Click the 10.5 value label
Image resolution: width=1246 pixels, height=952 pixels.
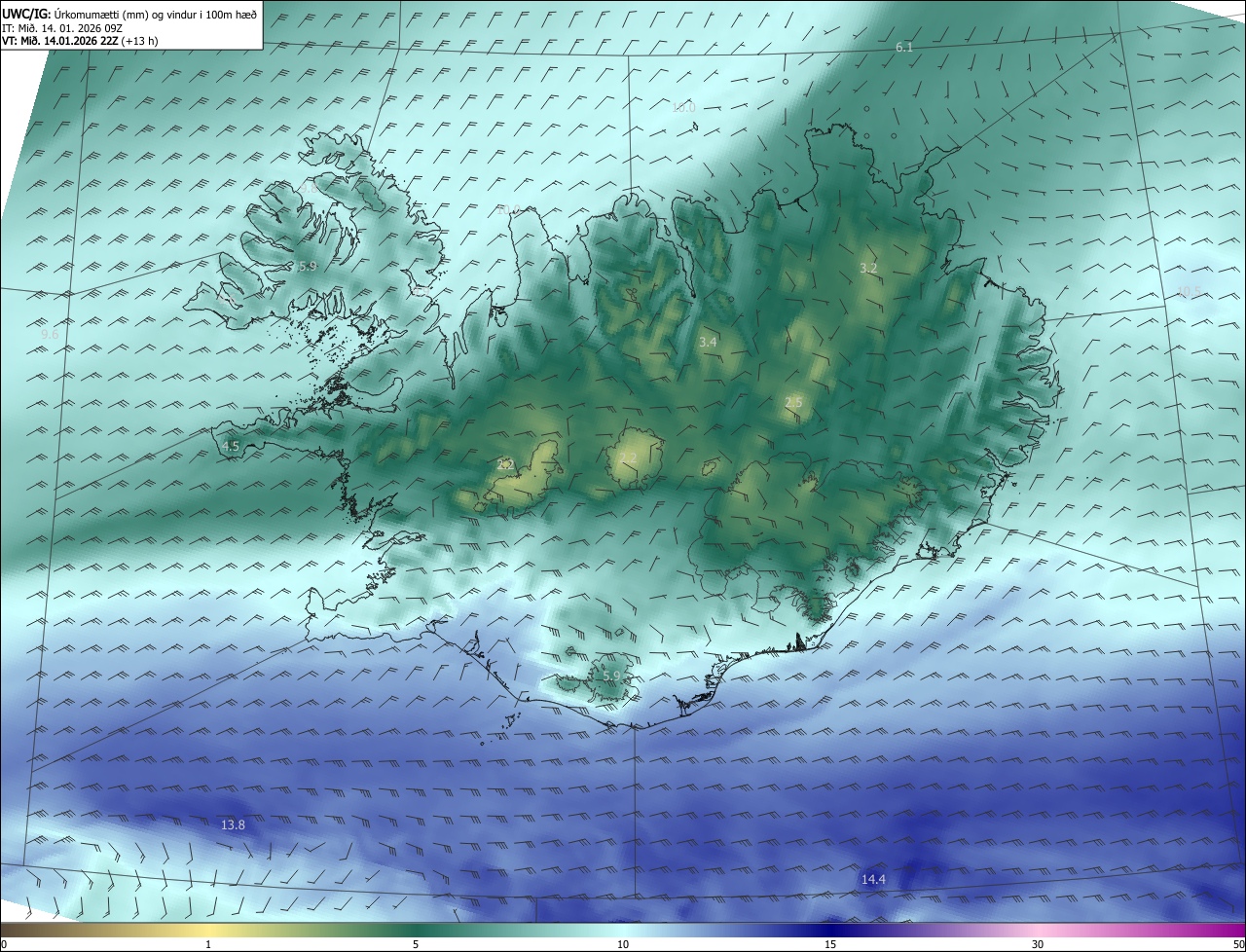pyautogui.click(x=1189, y=291)
